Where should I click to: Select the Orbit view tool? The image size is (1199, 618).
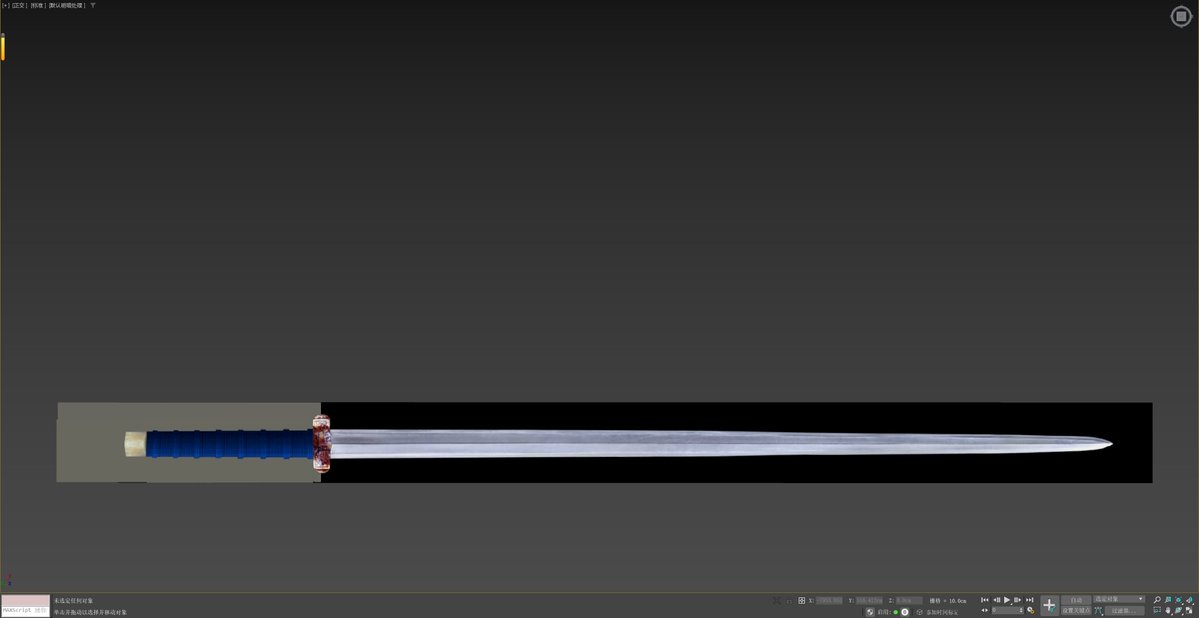click(x=1178, y=610)
